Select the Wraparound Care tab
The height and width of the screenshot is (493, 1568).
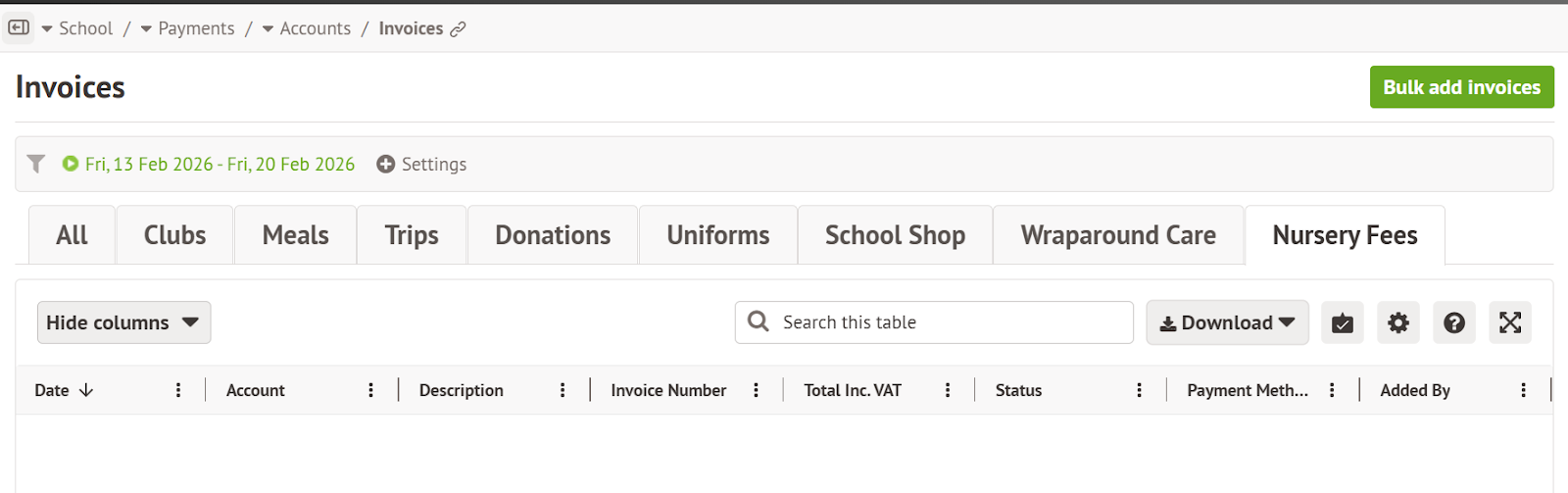[1117, 235]
